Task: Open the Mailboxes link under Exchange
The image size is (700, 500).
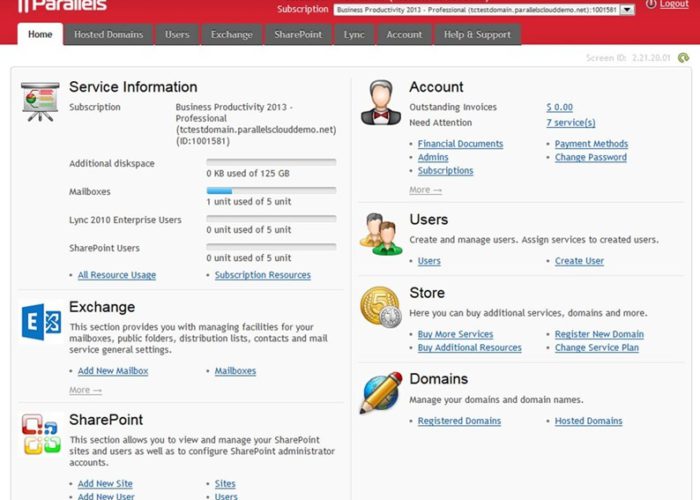Action: click(x=235, y=371)
